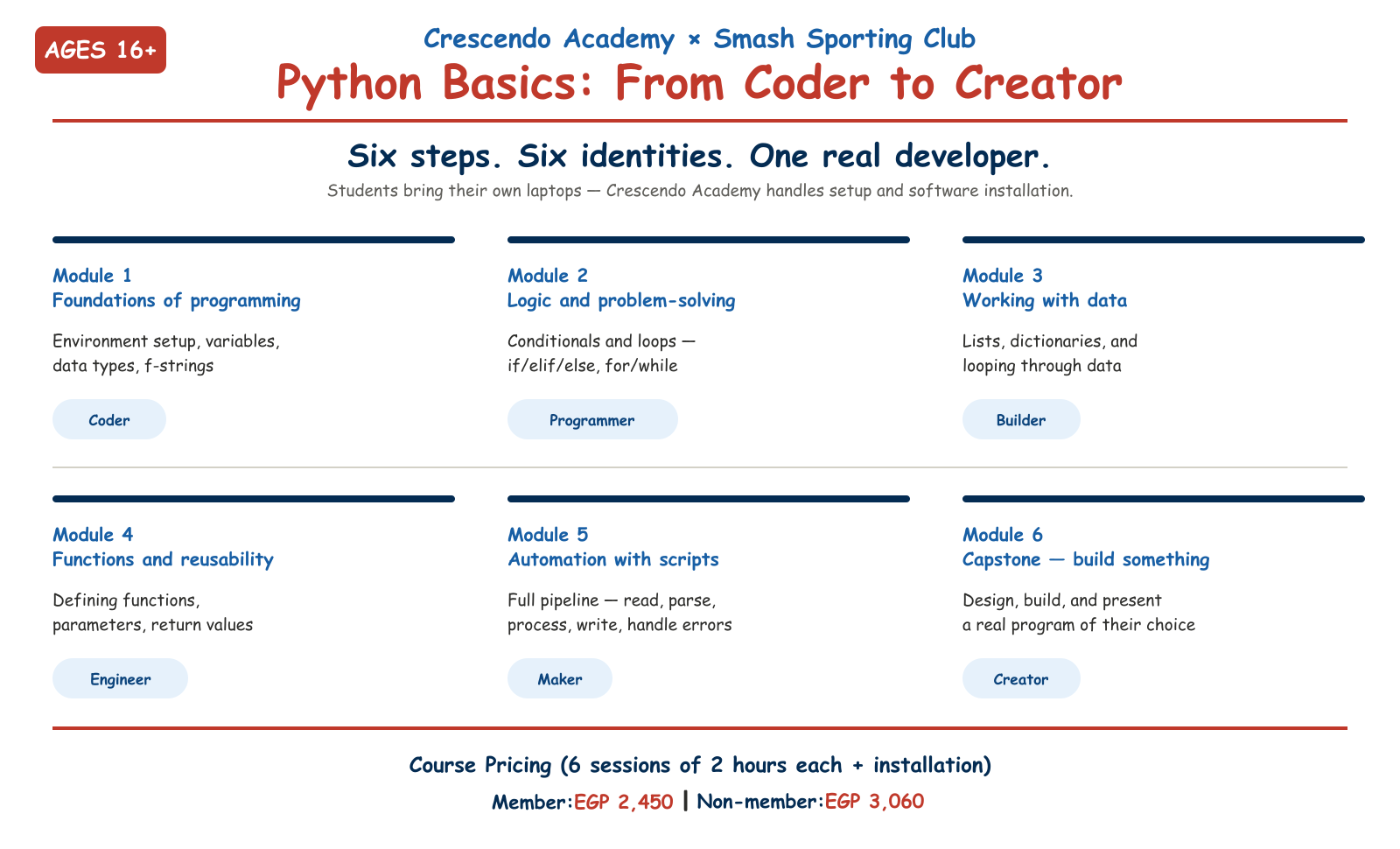This screenshot has height=849, width=1400.
Task: Select the Programmer identity pill
Action: (x=592, y=419)
